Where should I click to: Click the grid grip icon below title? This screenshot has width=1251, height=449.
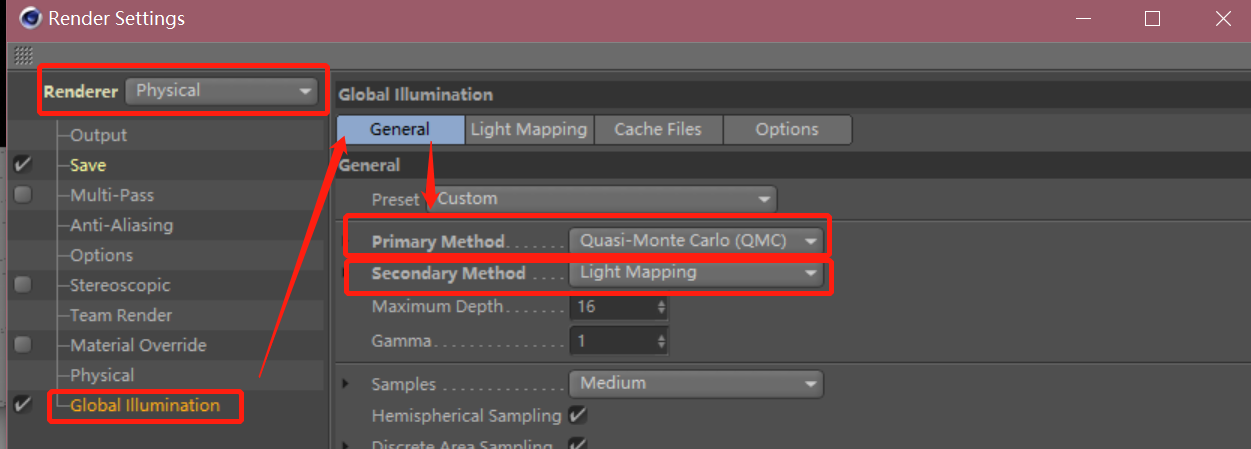pyautogui.click(x=24, y=56)
